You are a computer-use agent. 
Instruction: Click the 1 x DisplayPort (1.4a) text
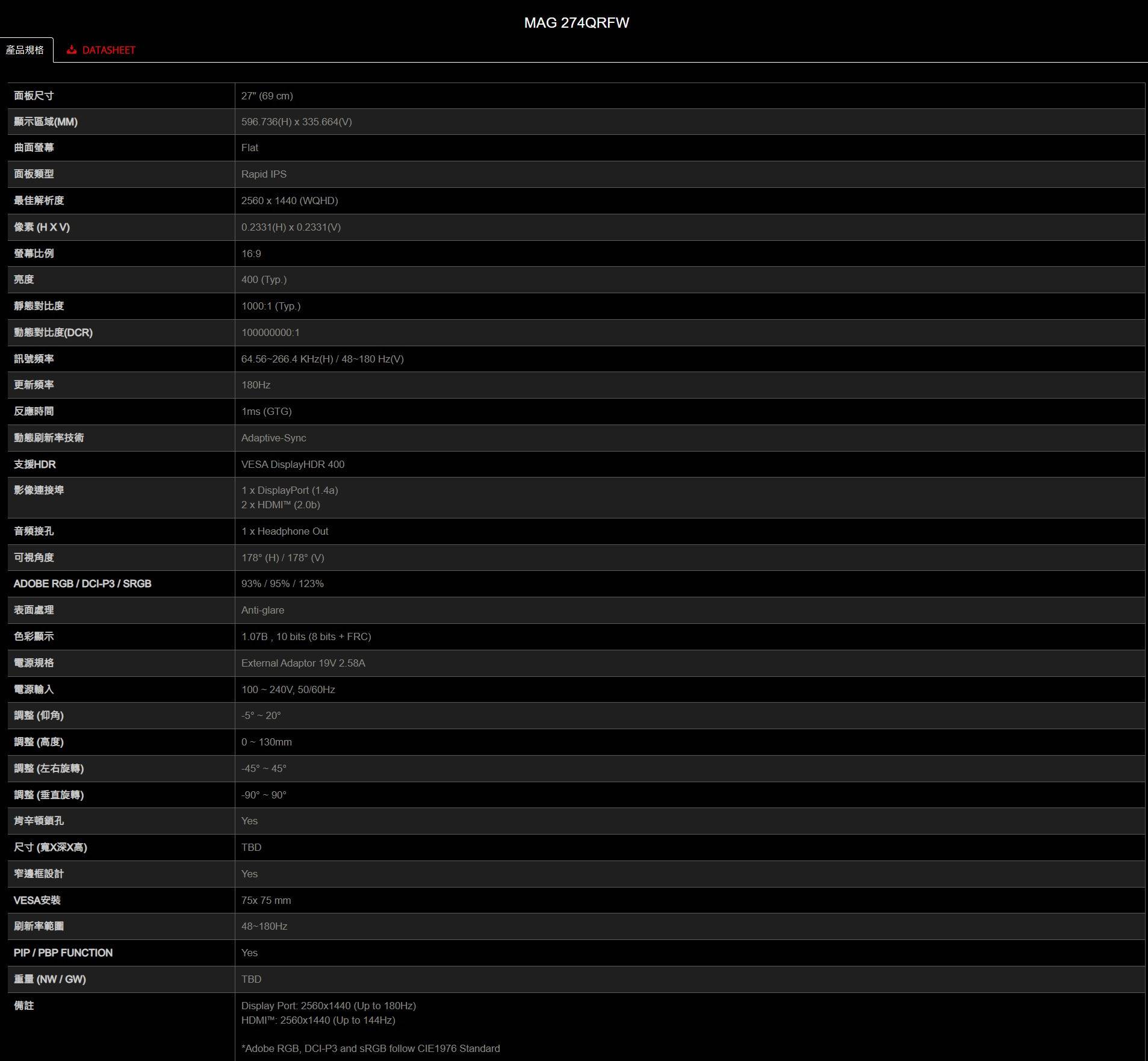click(289, 490)
